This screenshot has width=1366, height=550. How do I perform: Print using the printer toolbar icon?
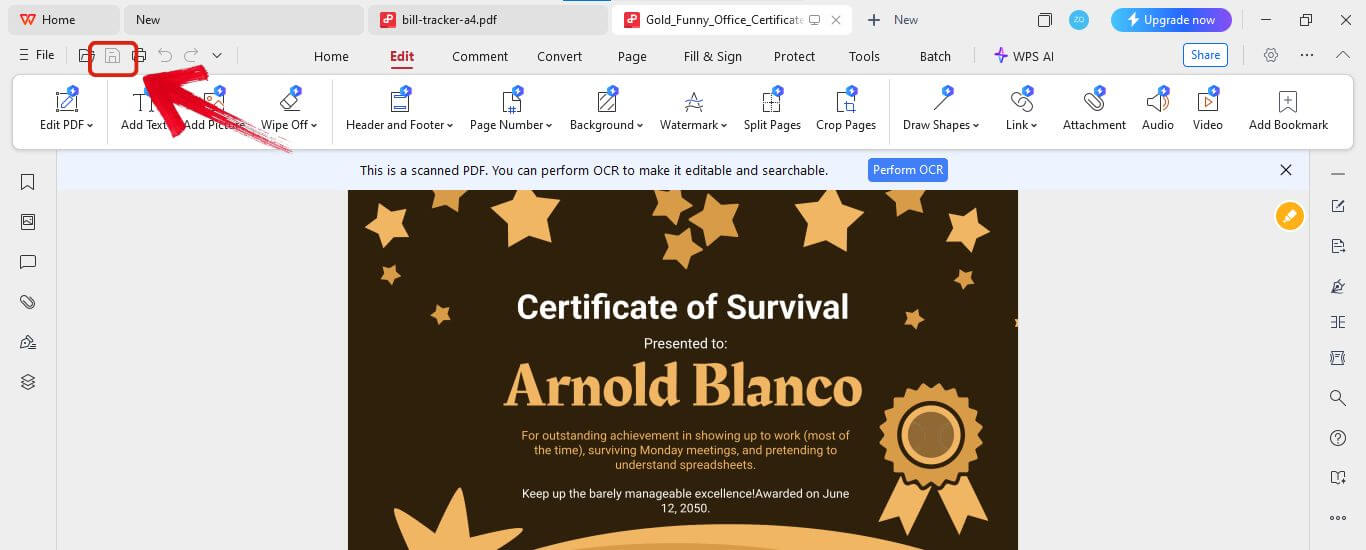pyautogui.click(x=139, y=56)
